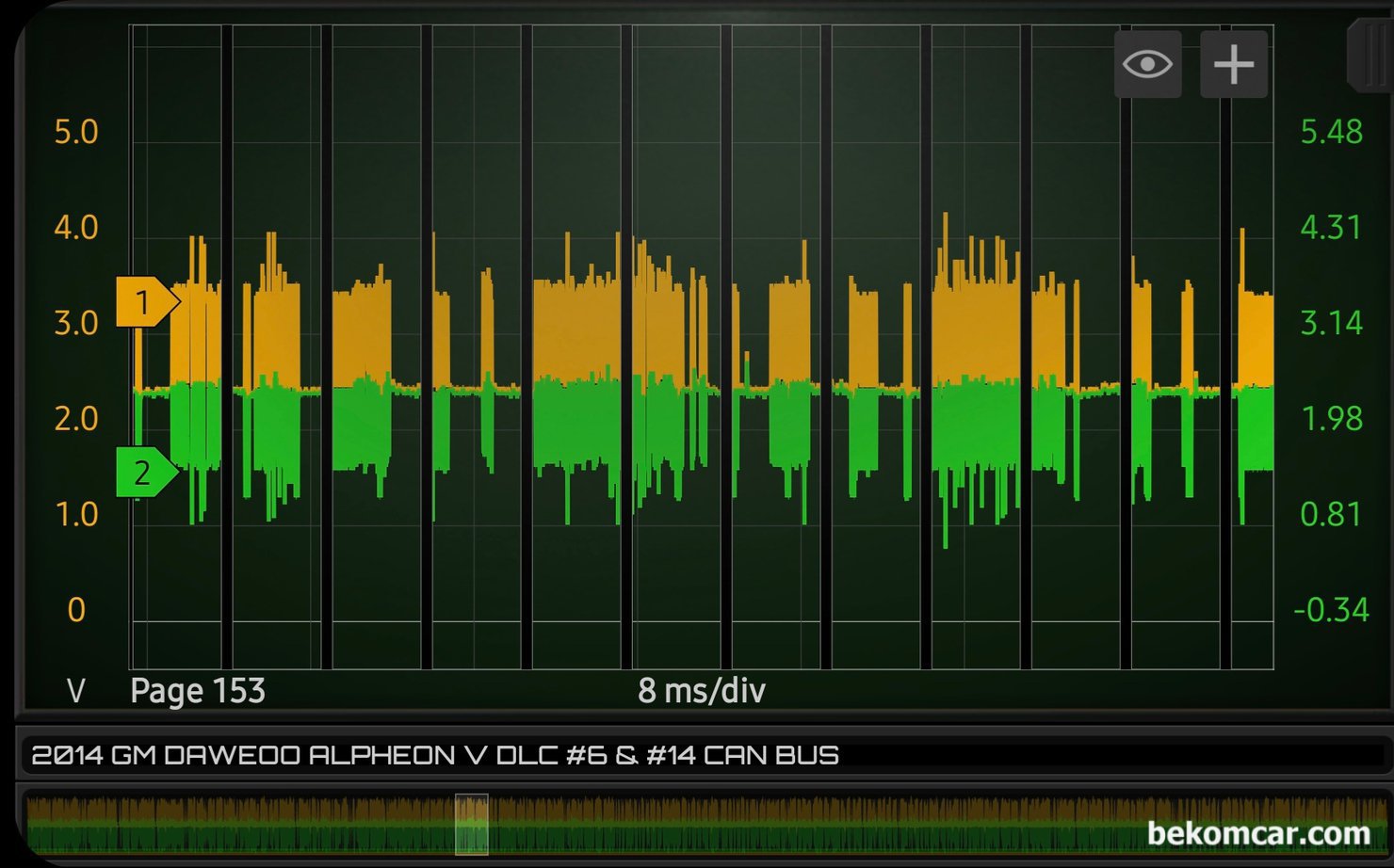This screenshot has width=1394, height=868.
Task: Click the orange 1.0 axis label
Action: click(76, 515)
